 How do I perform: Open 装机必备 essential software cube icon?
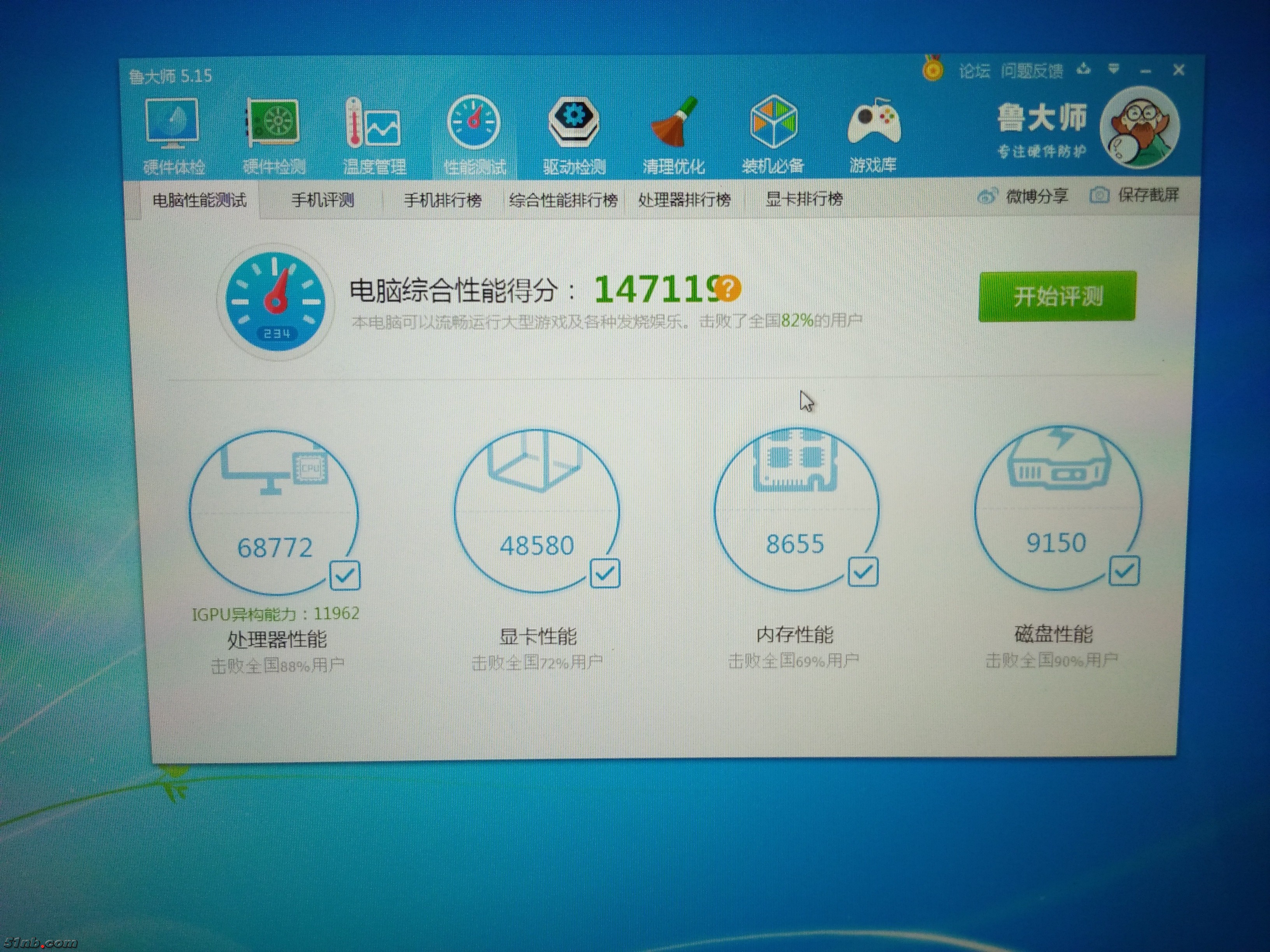point(773,135)
